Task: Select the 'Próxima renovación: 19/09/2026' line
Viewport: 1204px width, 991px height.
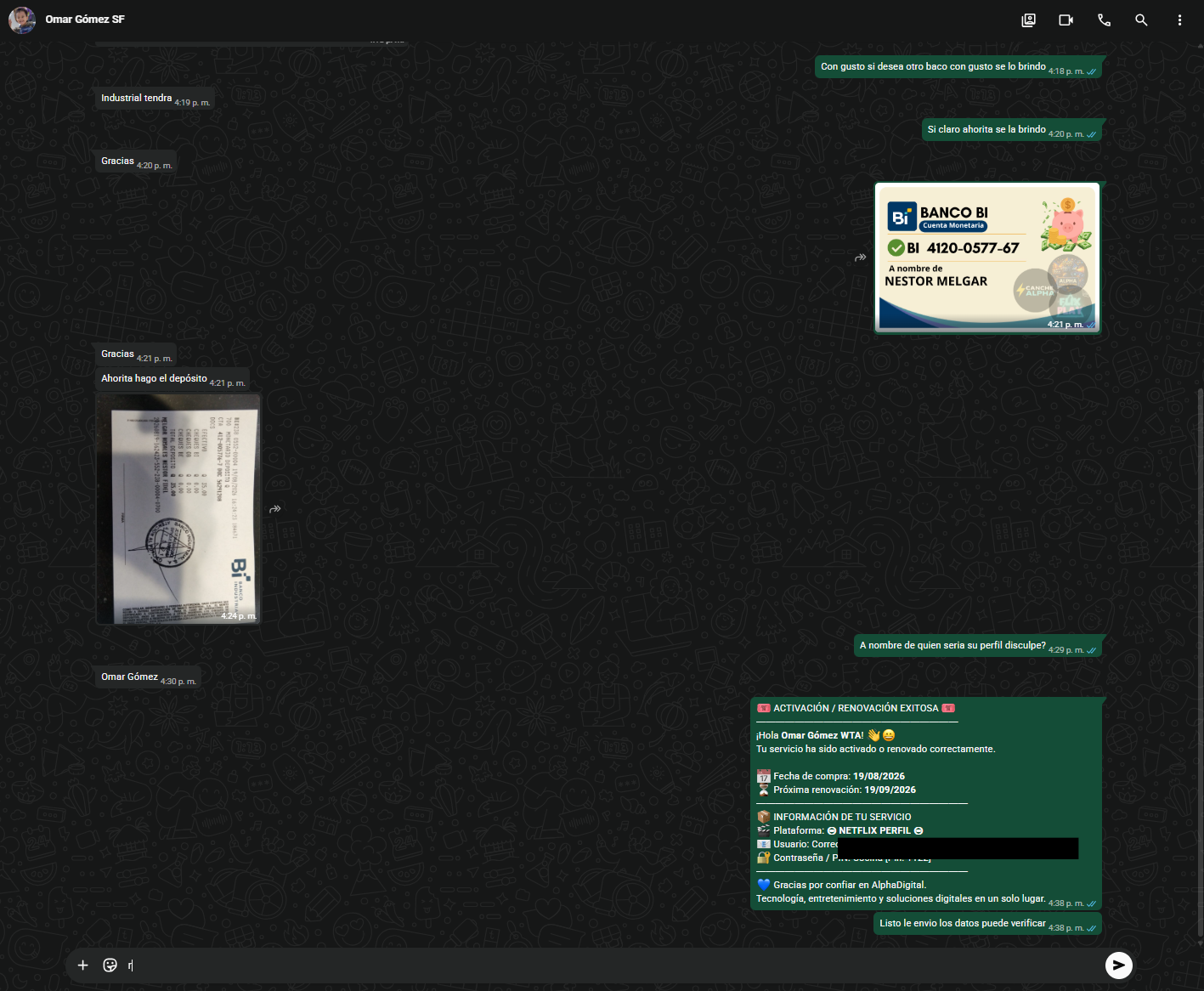Action: click(836, 790)
